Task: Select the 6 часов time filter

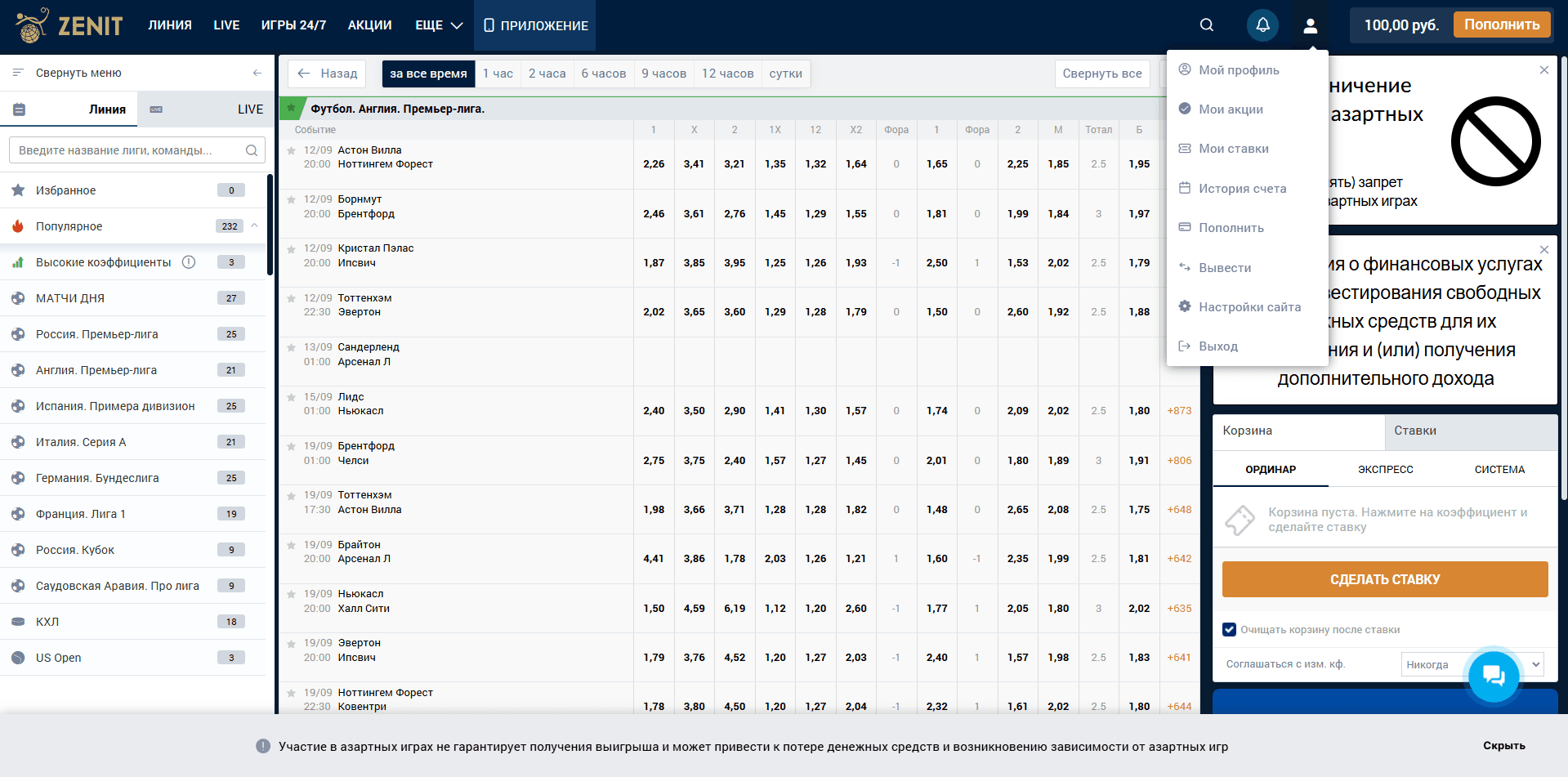Action: click(604, 74)
